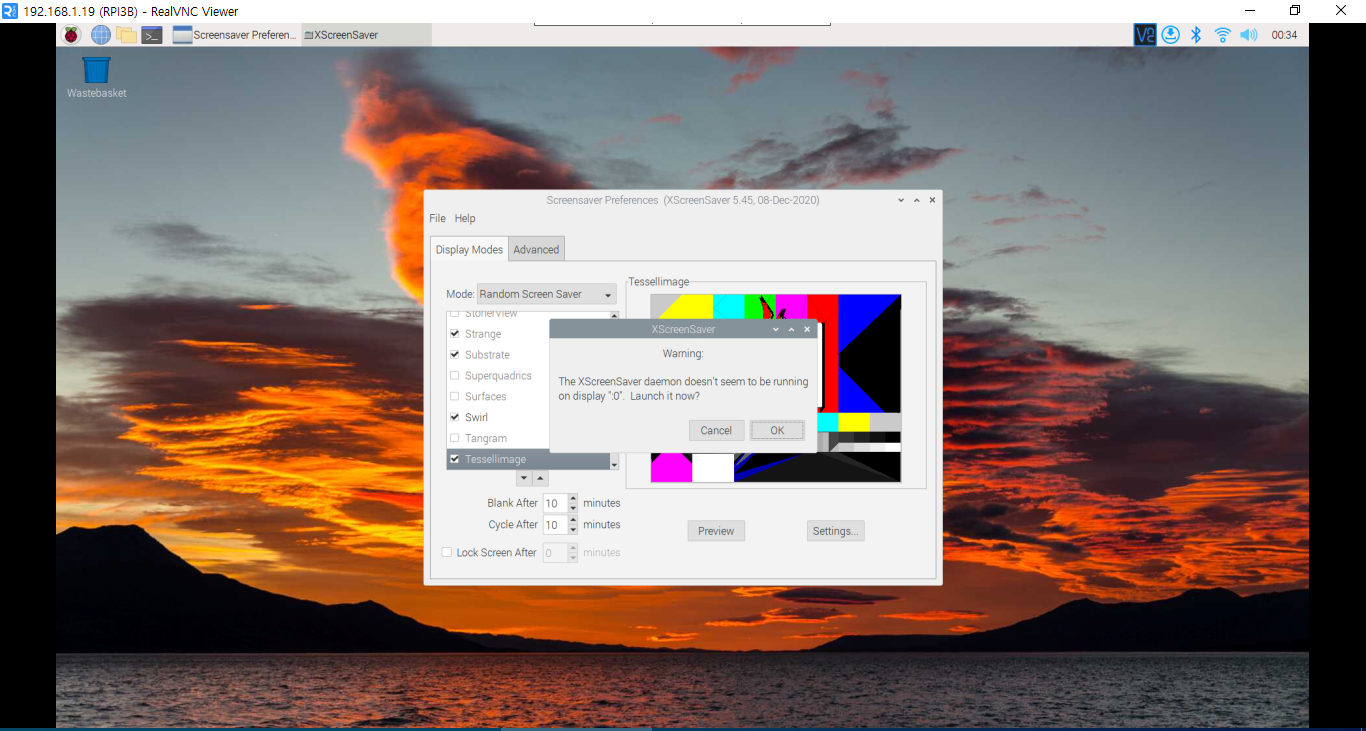Click the Wi-Fi network tray icon
The image size is (1366, 731).
click(x=1222, y=33)
